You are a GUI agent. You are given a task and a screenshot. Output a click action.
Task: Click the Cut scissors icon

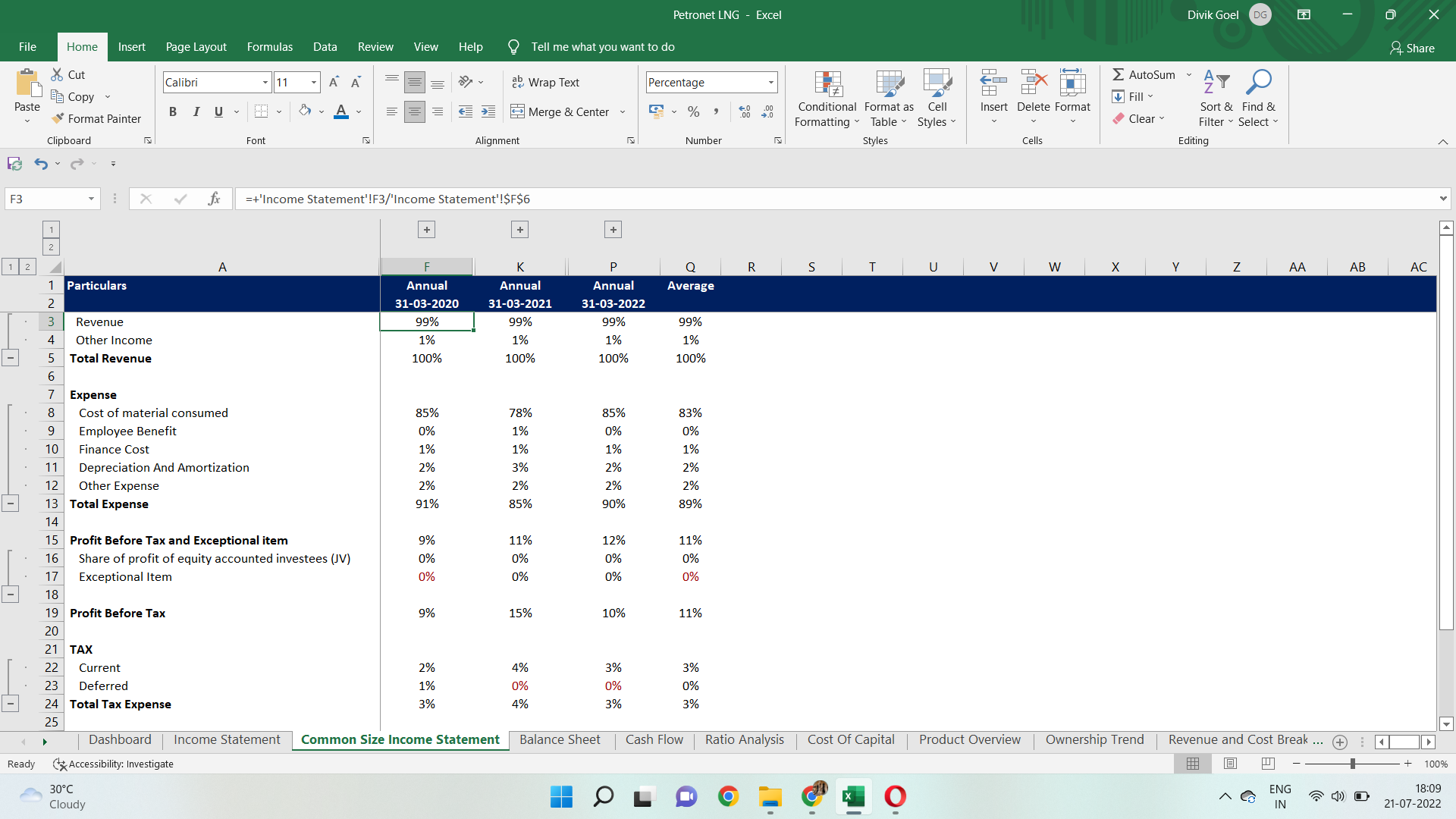pyautogui.click(x=58, y=74)
